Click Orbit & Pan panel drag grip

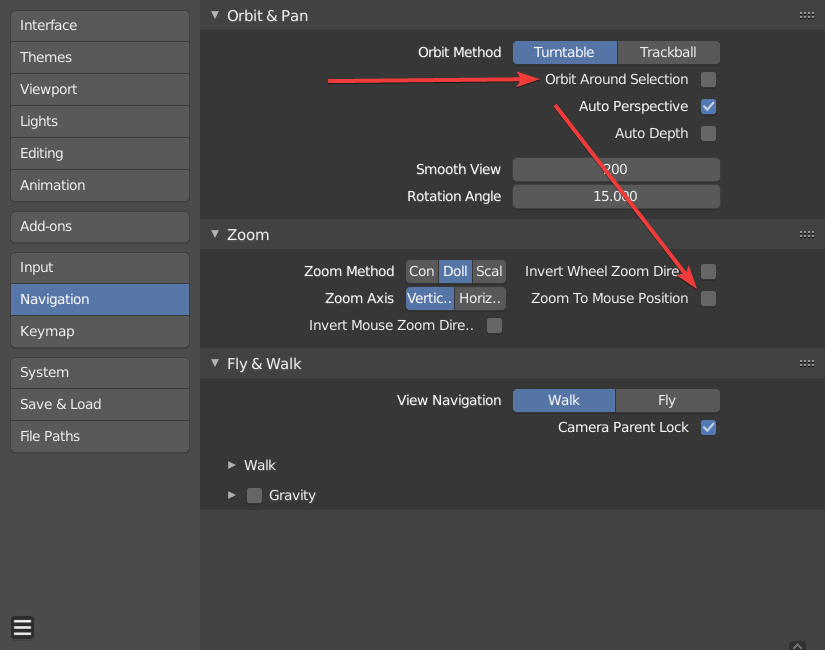[806, 15]
